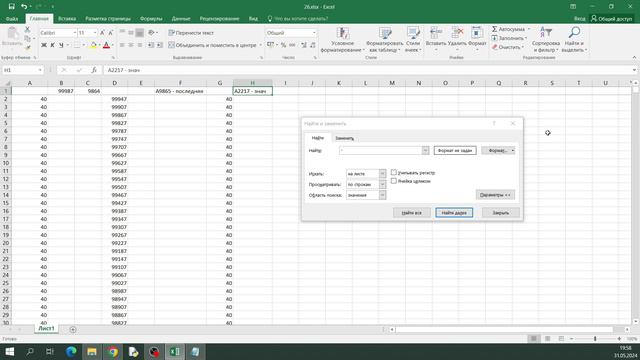Viewport: 640px width, 360px height.
Task: Open the Excel icon in the taskbar
Action: point(175,351)
